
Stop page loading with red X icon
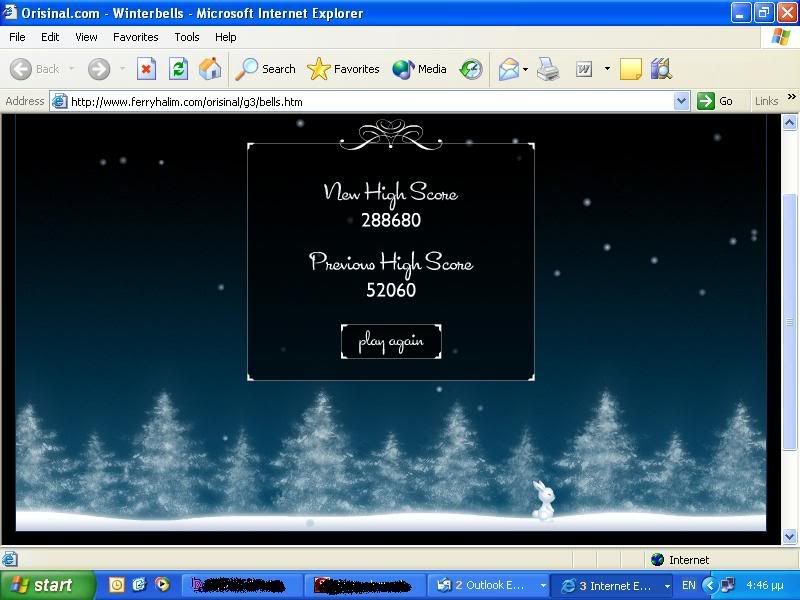(x=146, y=69)
